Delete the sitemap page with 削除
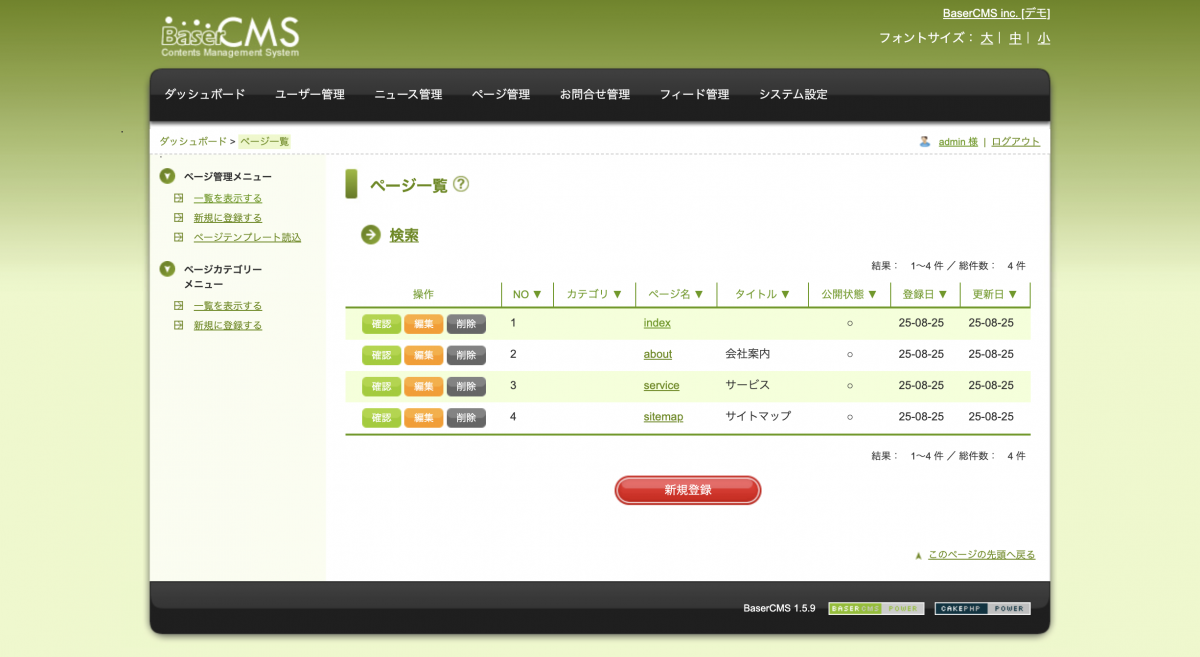The width and height of the screenshot is (1200, 657). click(466, 417)
